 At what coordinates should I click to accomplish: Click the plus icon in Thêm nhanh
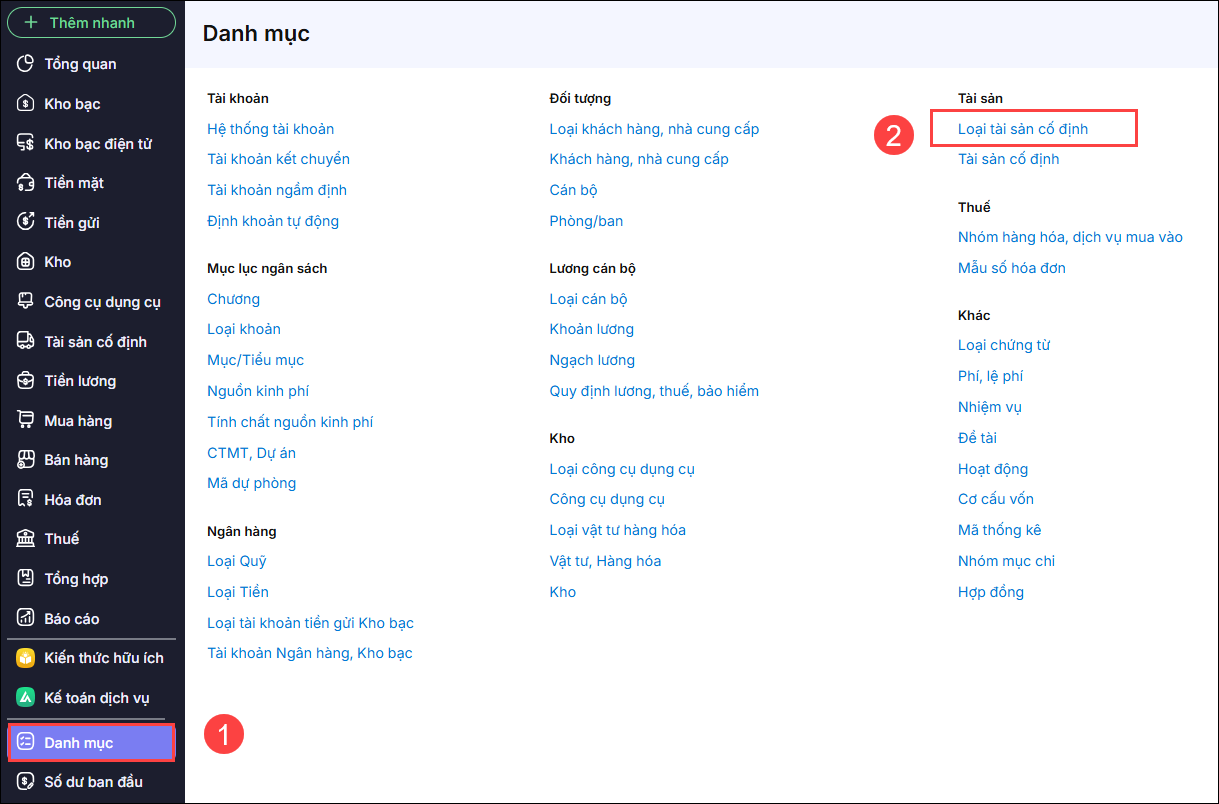(x=31, y=22)
